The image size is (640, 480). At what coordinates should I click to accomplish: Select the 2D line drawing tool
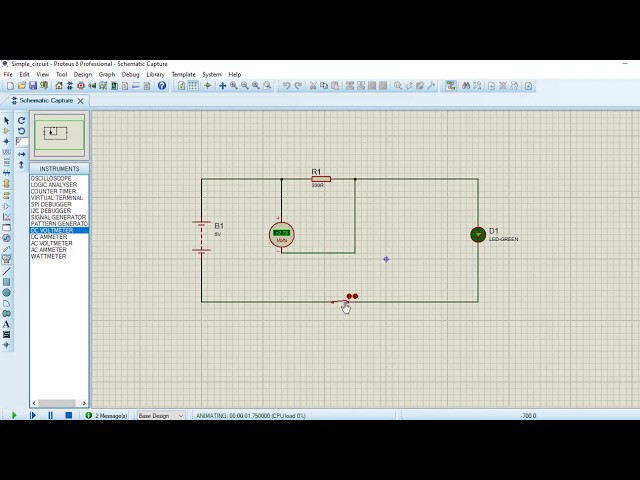[7, 271]
